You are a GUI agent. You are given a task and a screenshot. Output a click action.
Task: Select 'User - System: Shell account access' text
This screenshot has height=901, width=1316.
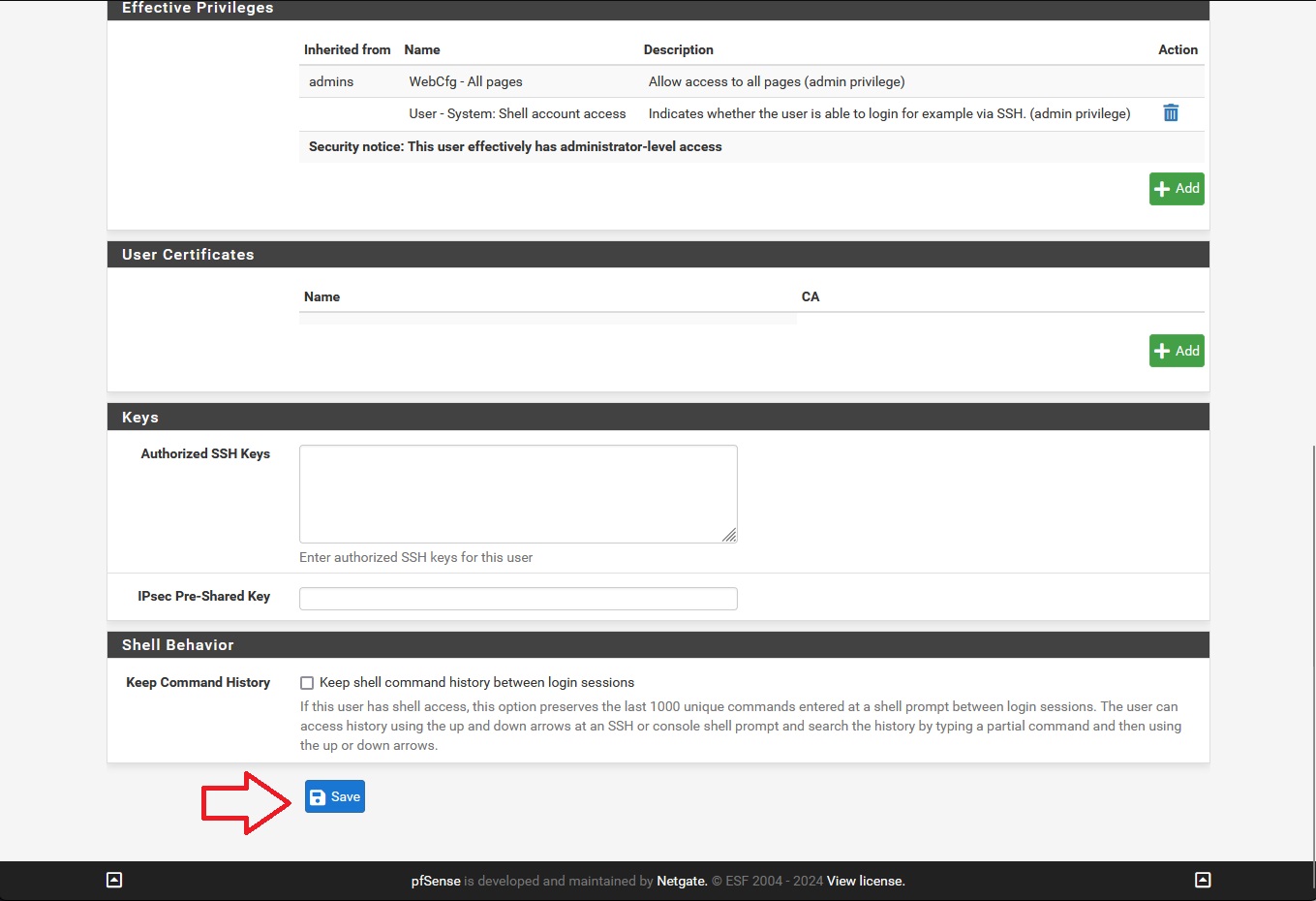click(517, 113)
